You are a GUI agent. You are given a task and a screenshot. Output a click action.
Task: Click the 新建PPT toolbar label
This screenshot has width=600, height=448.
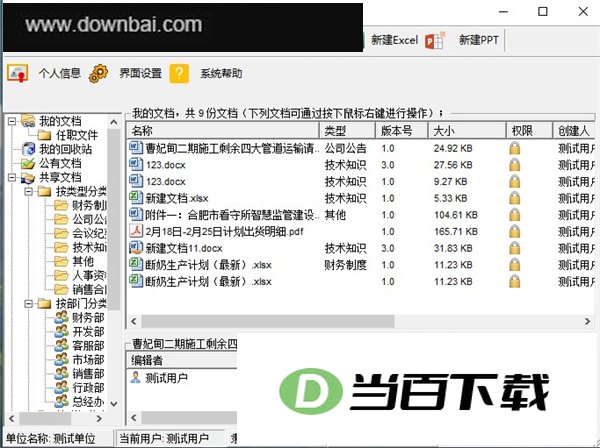479,40
